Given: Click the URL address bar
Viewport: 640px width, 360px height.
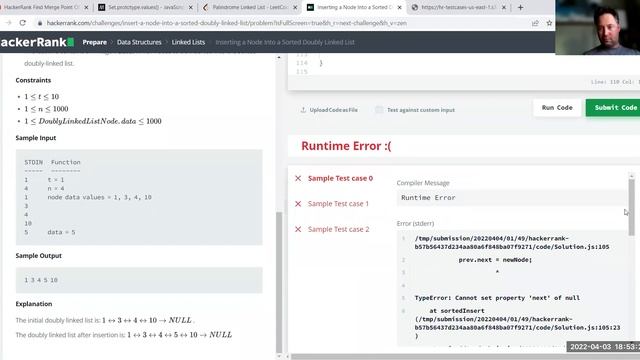Looking at the screenshot, I should tap(227, 23).
